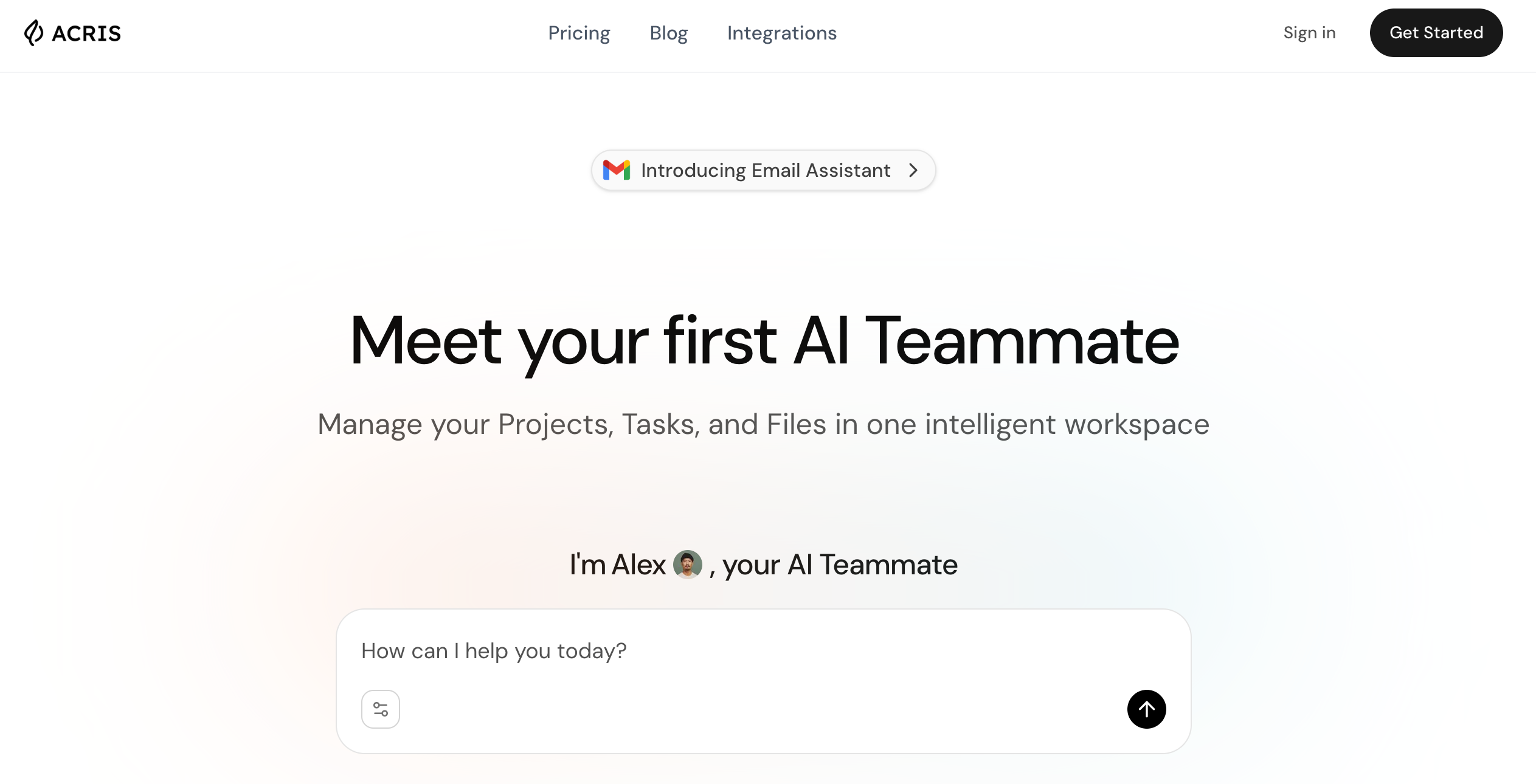1536x784 pixels.
Task: Click the "Meet your first AI Teammate" headline
Action: (x=764, y=341)
